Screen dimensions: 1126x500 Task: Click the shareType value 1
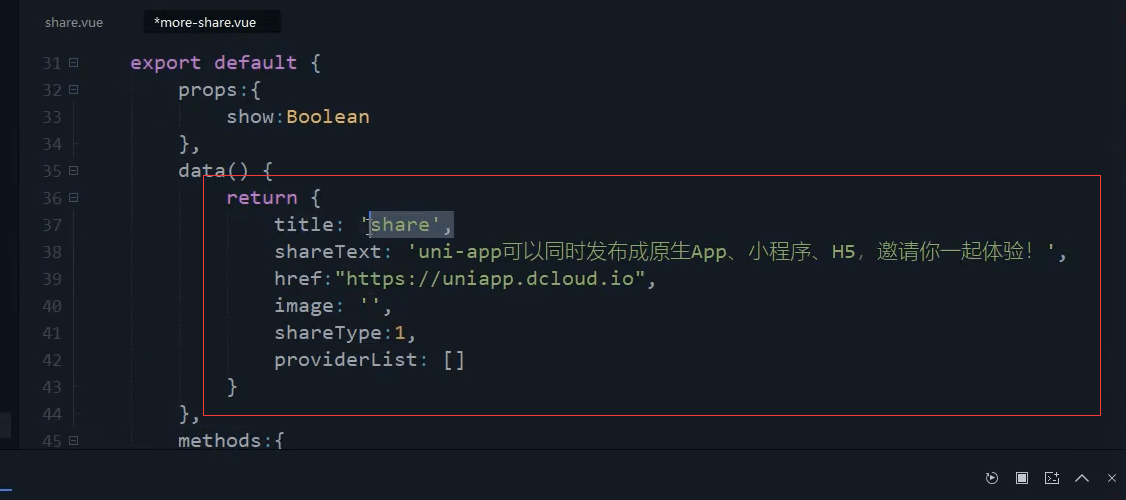point(399,333)
